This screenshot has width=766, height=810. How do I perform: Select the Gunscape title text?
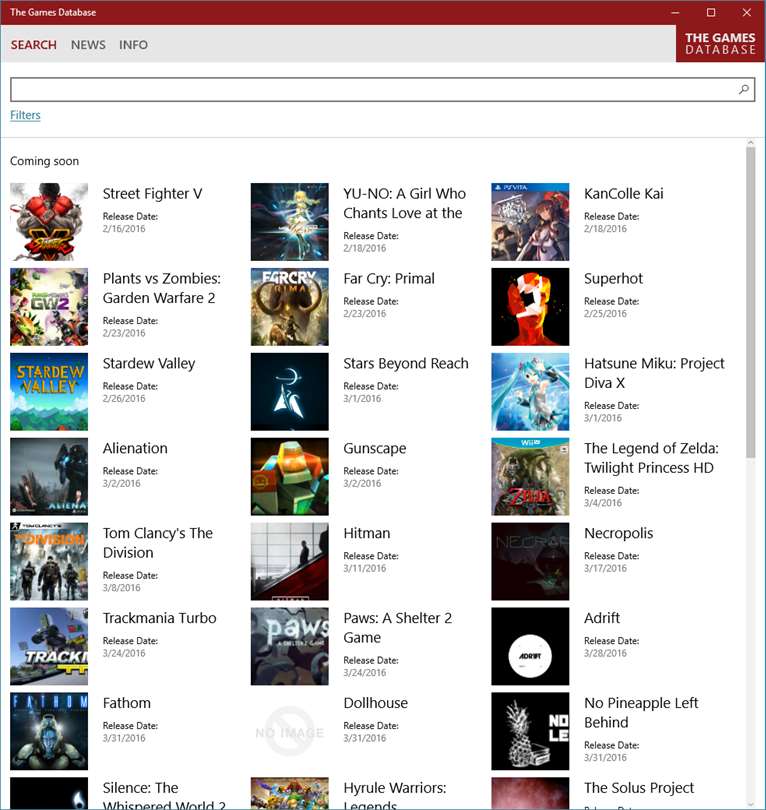[374, 448]
